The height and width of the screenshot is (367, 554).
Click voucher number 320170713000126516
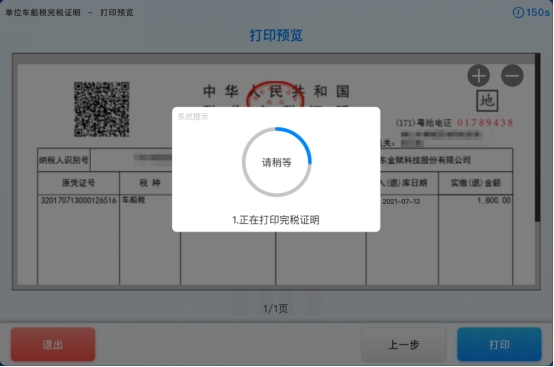tap(78, 200)
